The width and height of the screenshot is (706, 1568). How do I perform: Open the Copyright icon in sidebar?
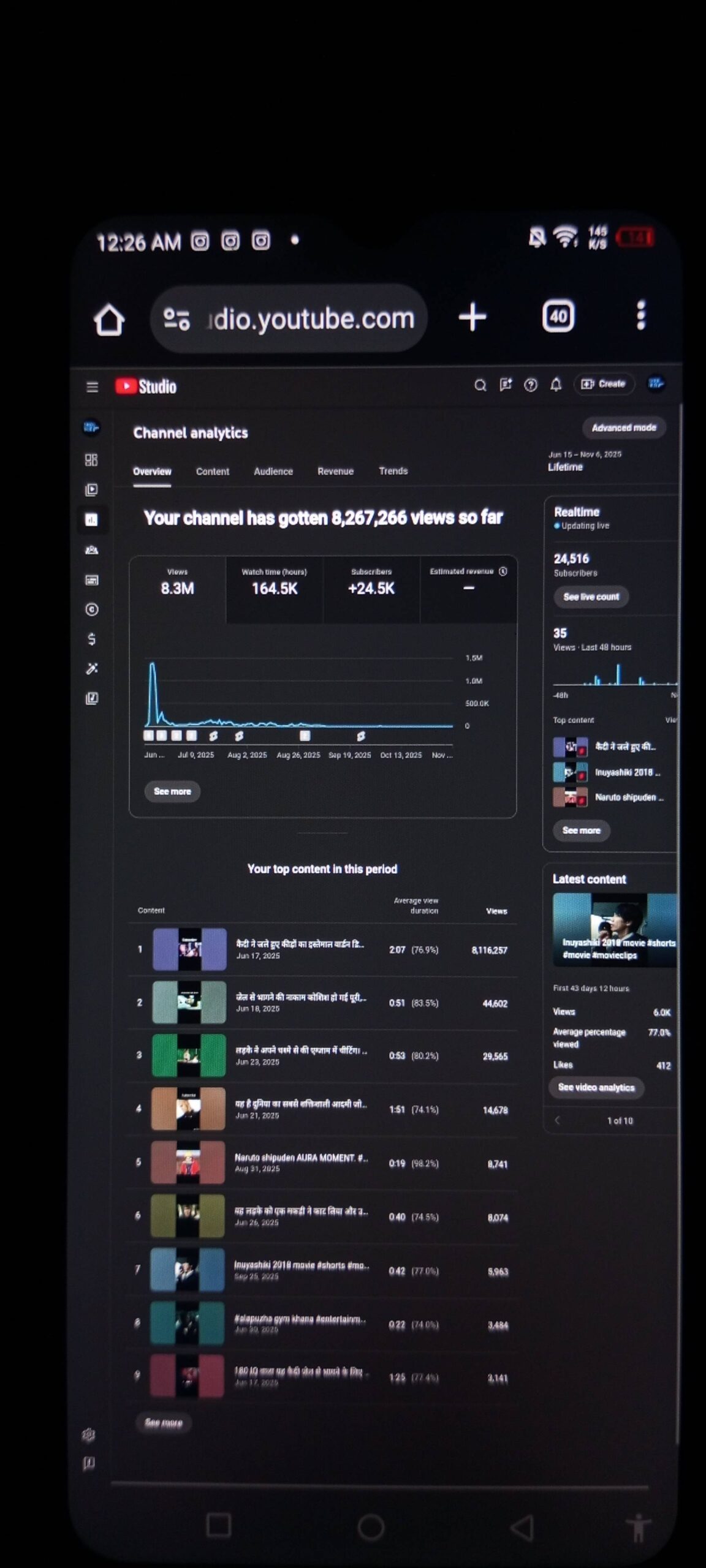(91, 609)
